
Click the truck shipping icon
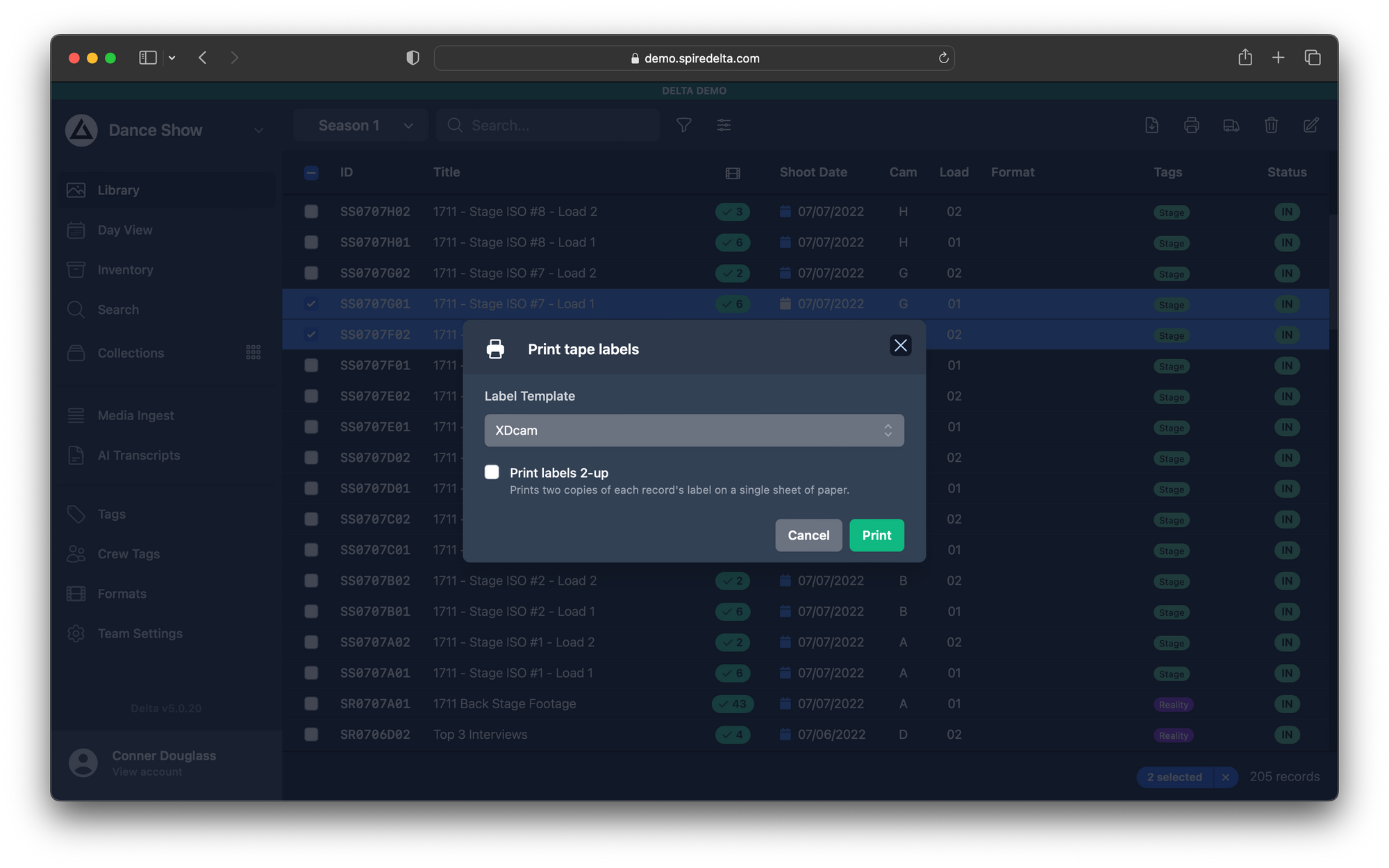[1231, 125]
